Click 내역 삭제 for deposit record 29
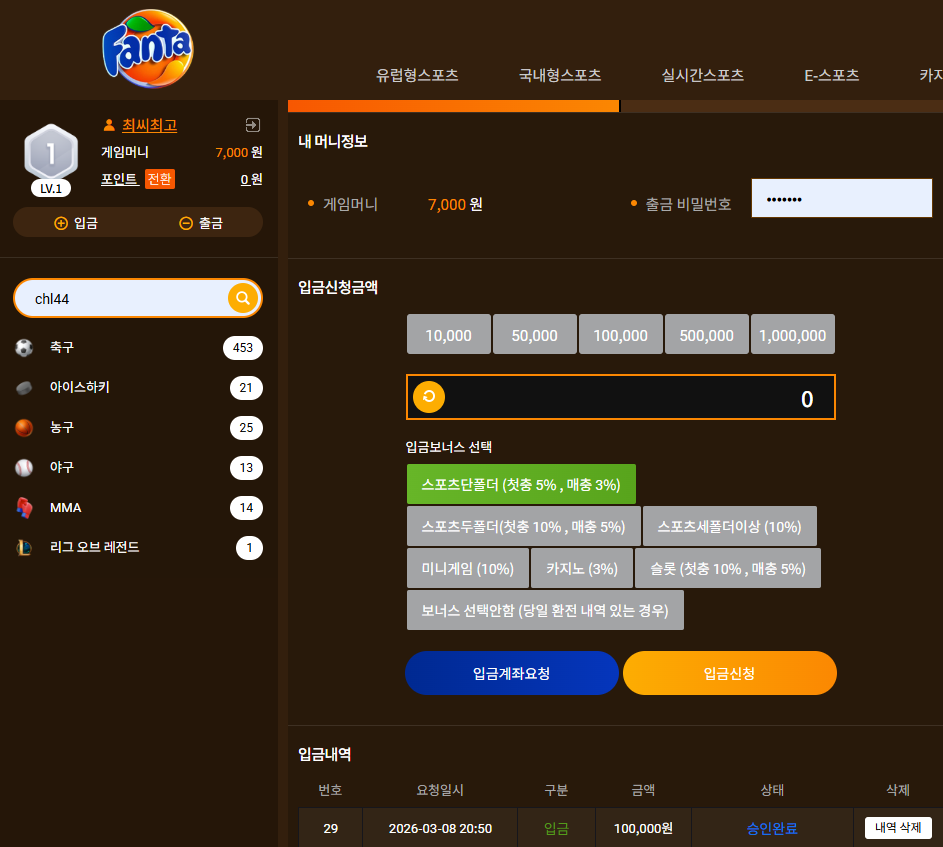943x847 pixels. click(898, 828)
